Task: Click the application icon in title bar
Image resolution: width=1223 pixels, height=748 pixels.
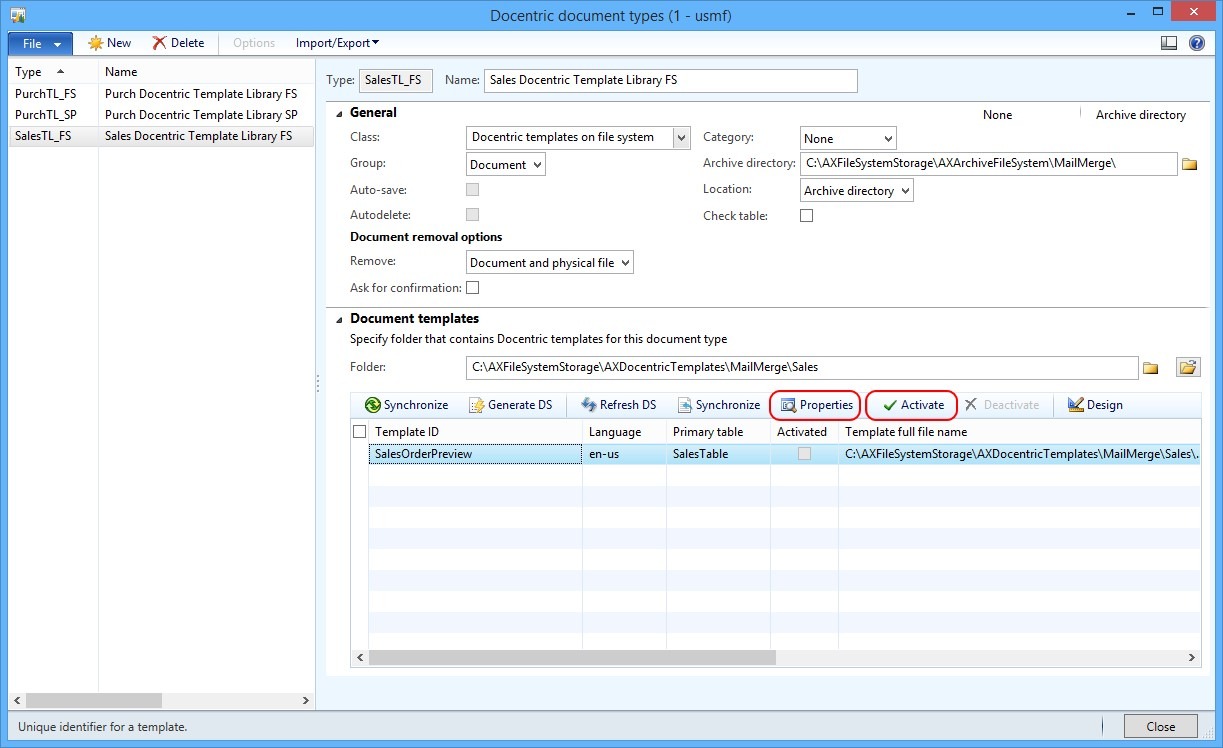Action: coord(18,15)
